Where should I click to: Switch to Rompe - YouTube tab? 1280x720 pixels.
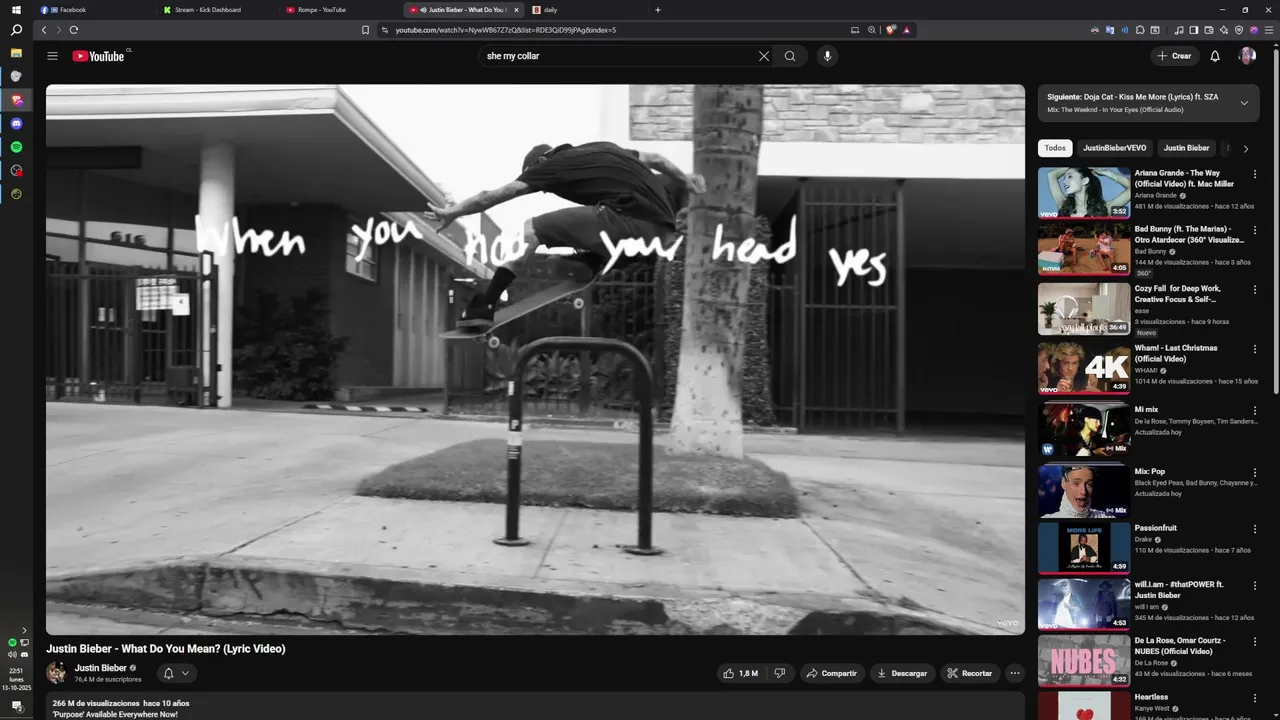tap(341, 10)
